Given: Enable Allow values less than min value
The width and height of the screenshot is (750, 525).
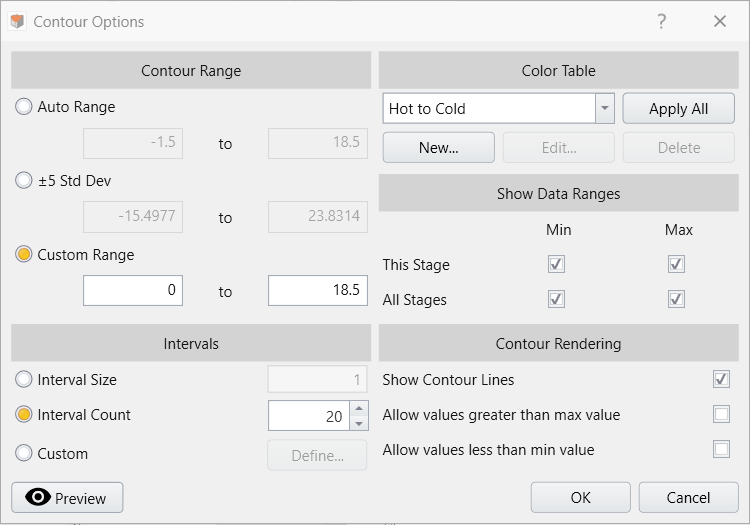Looking at the screenshot, I should (x=721, y=449).
